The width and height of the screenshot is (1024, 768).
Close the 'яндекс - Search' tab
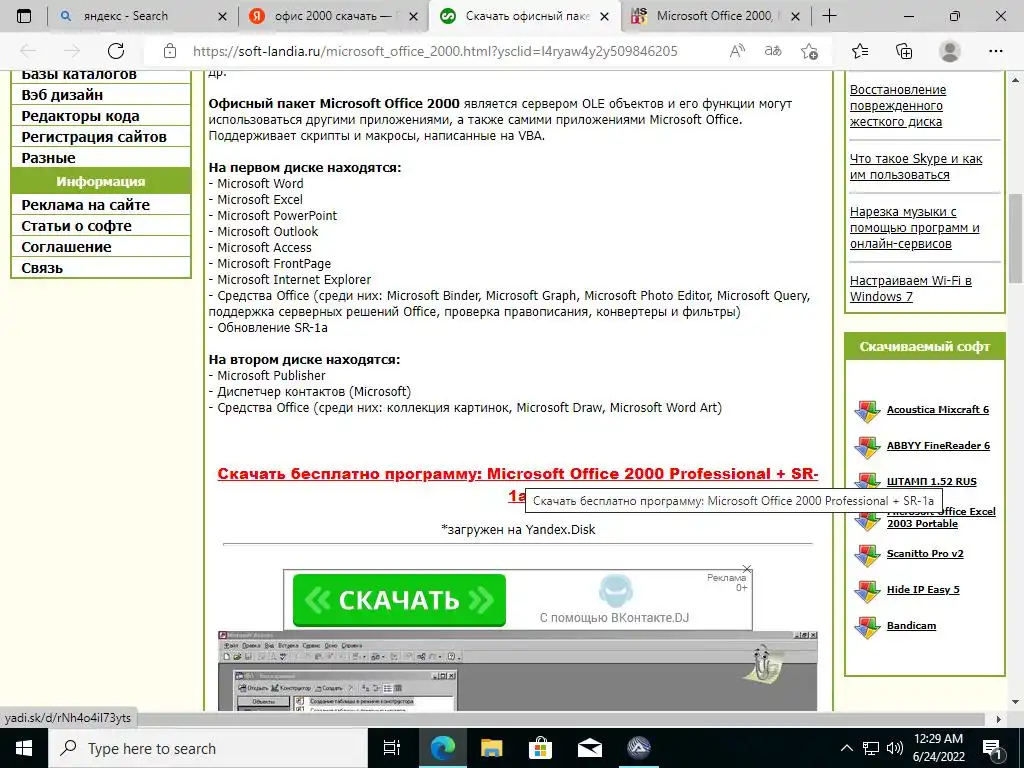(x=222, y=16)
